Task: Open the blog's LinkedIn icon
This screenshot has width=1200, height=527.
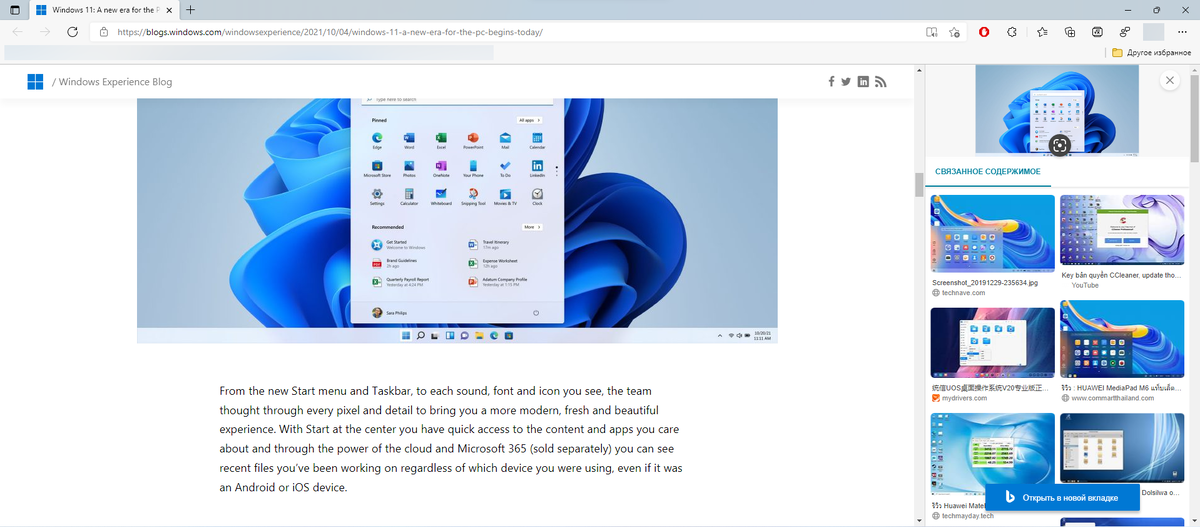Action: pos(863,81)
